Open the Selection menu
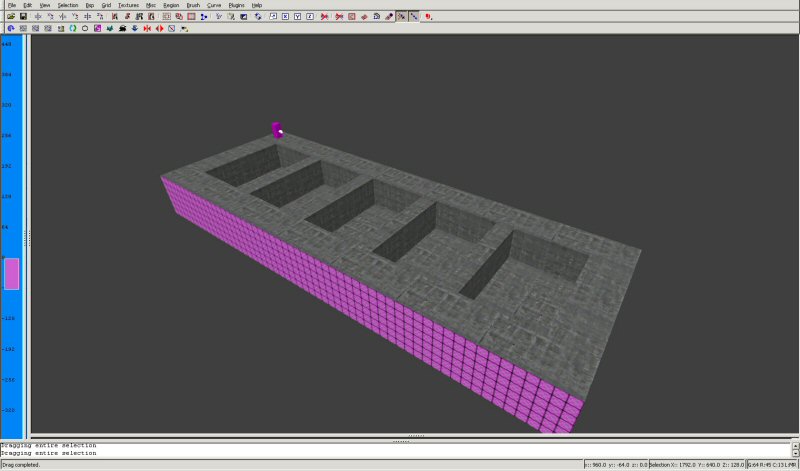The image size is (800, 471). (x=67, y=5)
